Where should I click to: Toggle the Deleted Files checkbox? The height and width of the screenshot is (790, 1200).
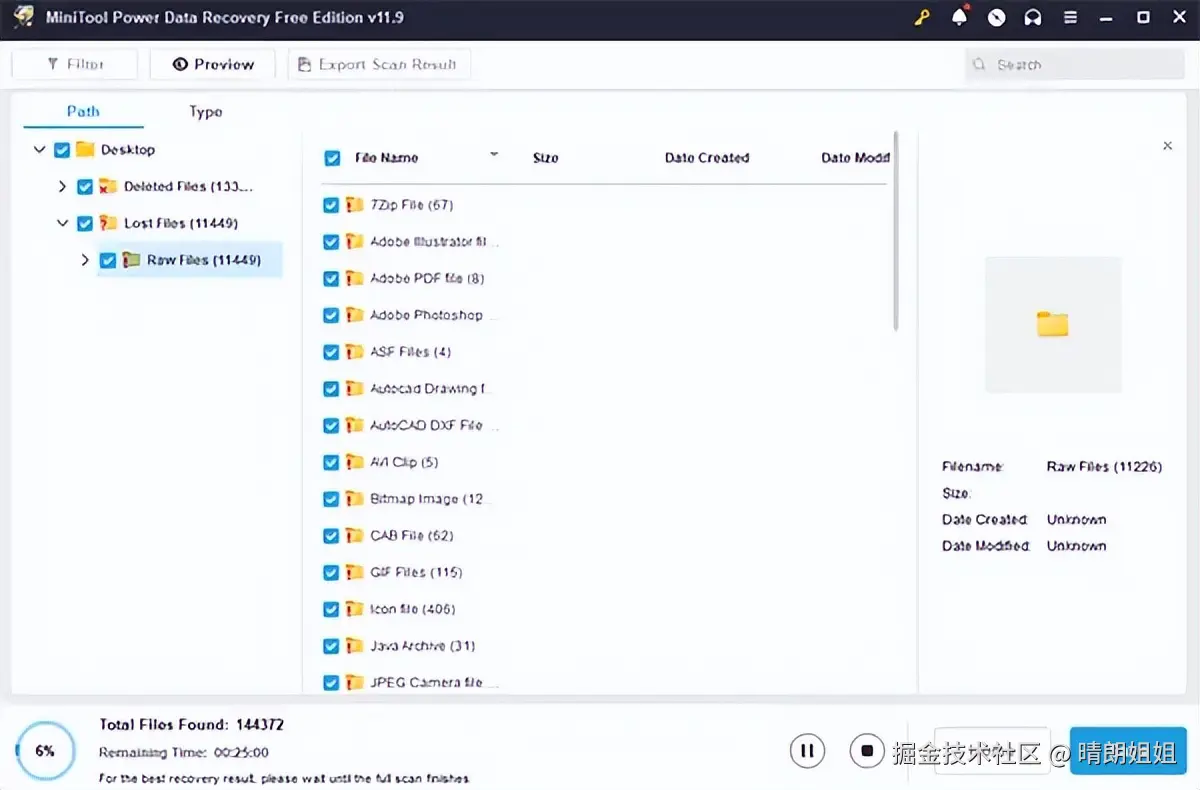pos(85,186)
